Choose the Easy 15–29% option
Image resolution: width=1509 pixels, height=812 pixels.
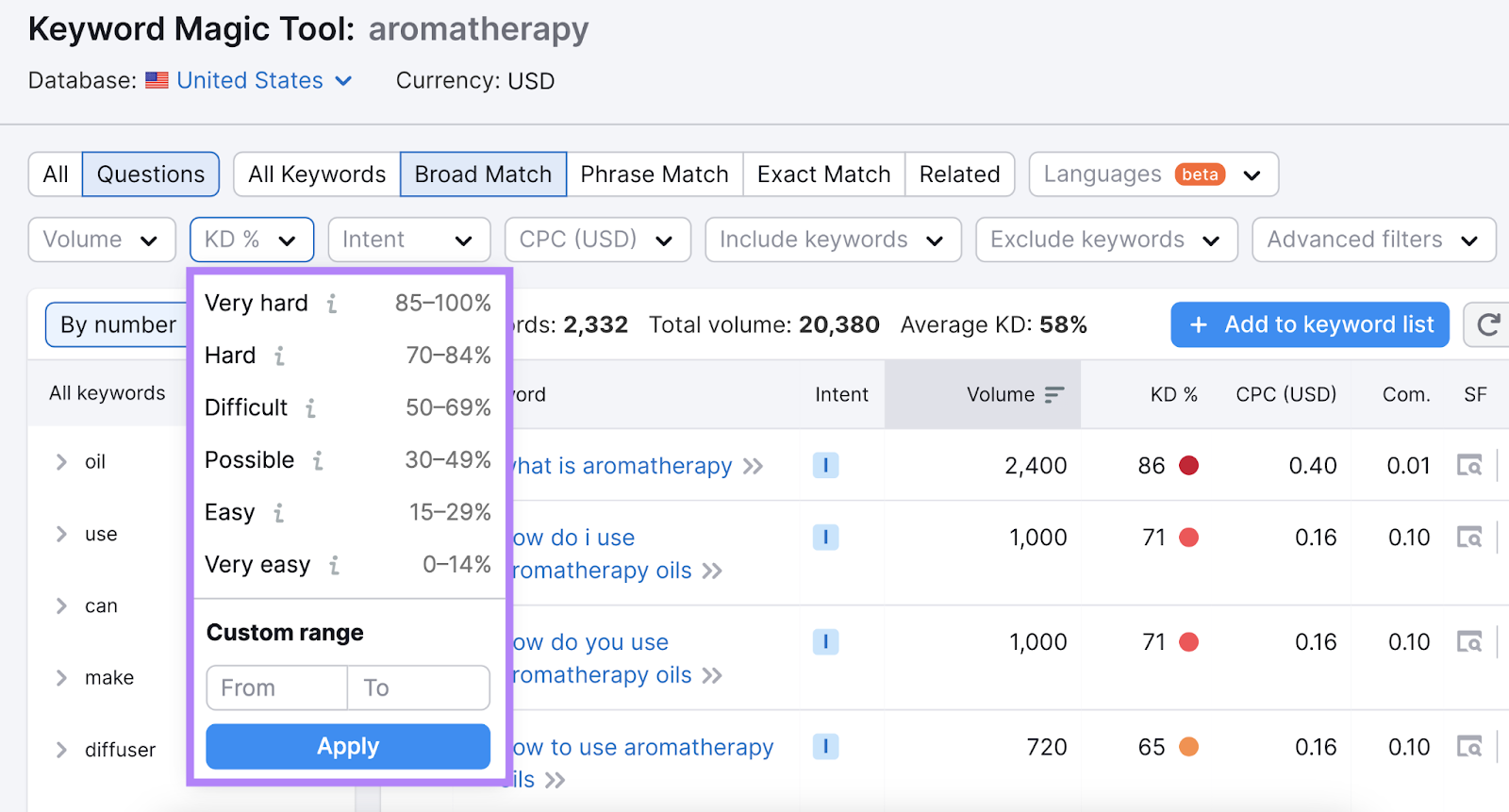point(348,512)
